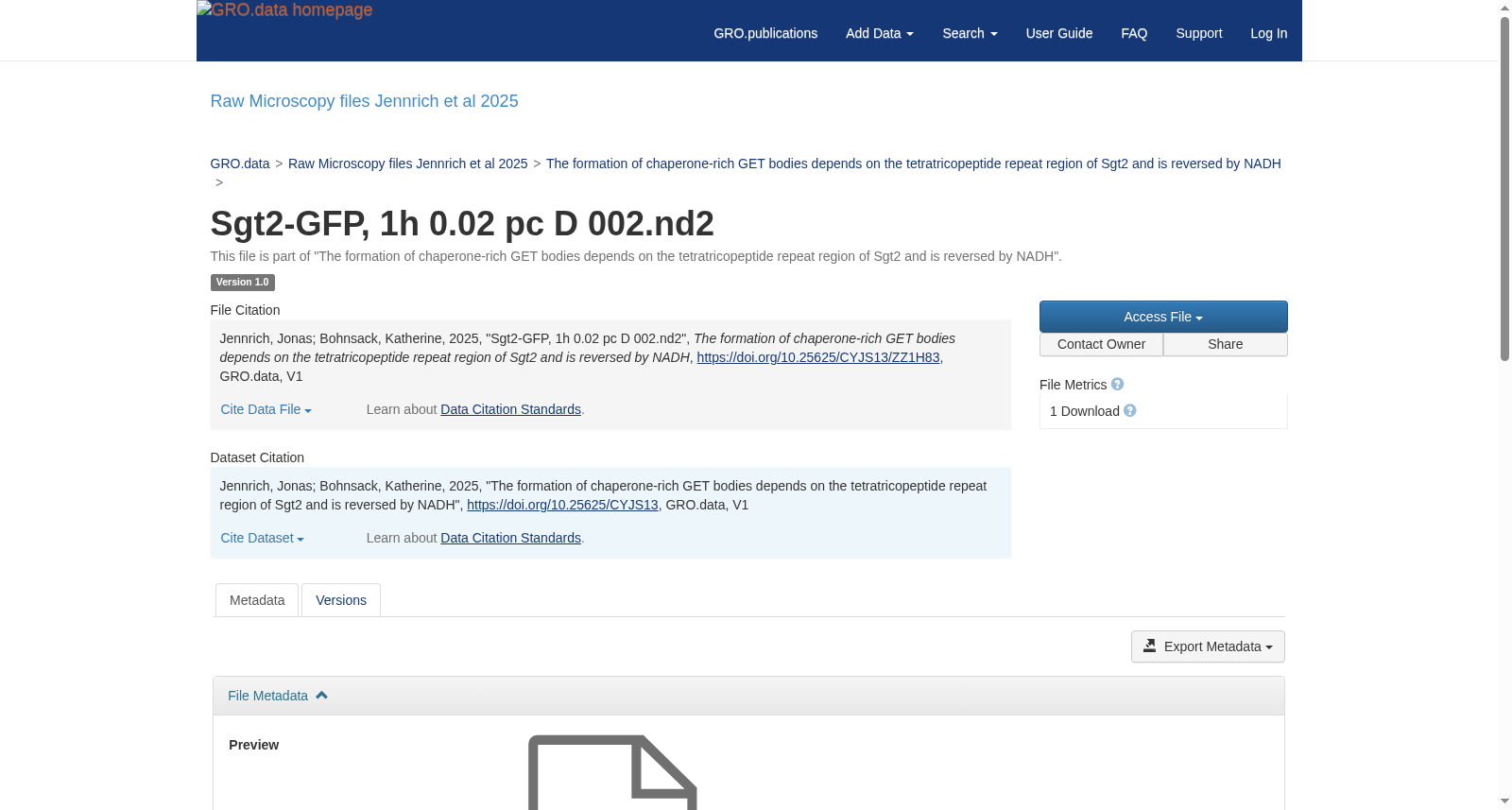Click the Share button
1512x810 pixels.
coord(1225,344)
